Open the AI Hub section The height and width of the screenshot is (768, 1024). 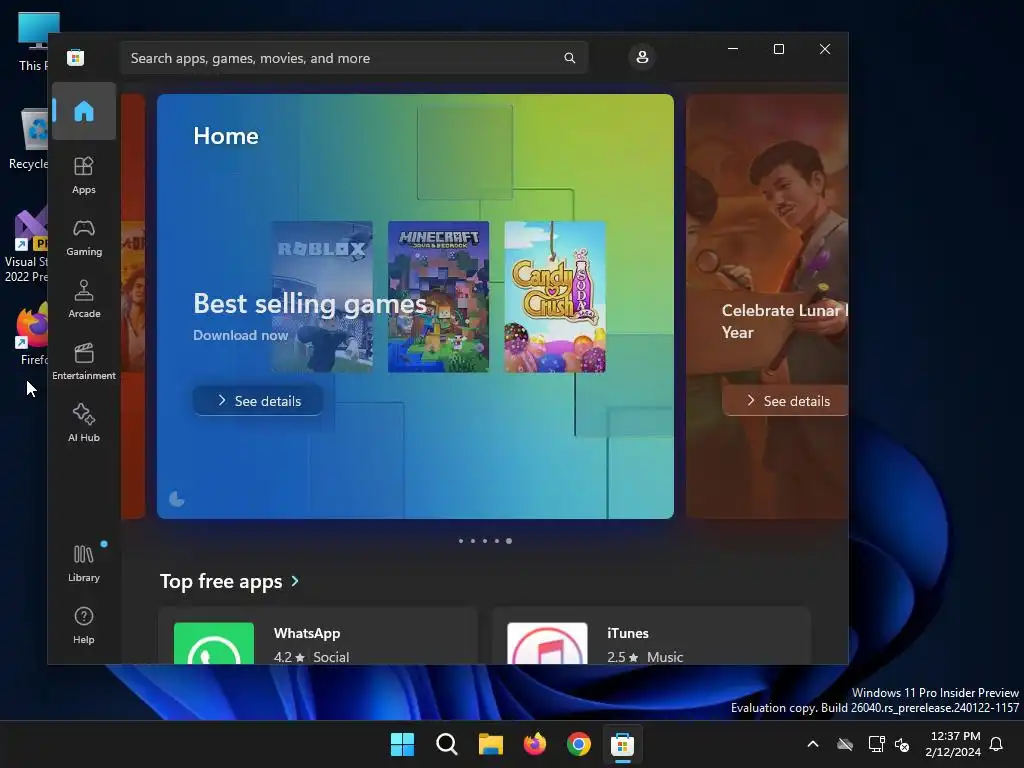(84, 423)
